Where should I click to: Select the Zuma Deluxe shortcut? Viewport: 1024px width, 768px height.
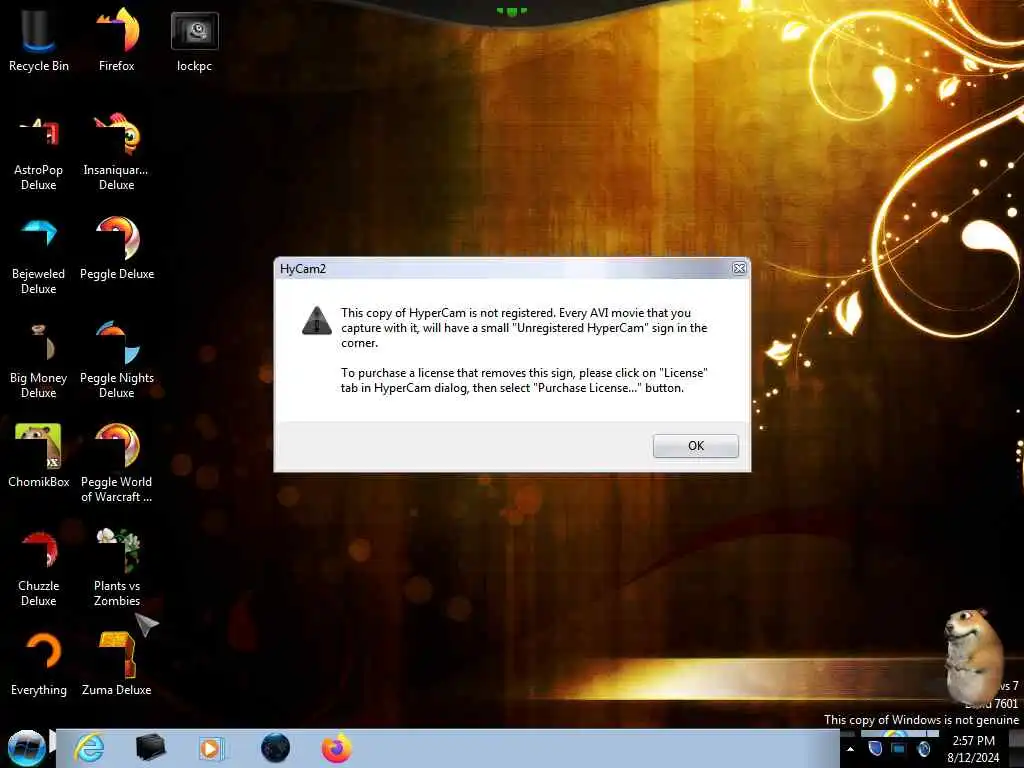point(117,665)
